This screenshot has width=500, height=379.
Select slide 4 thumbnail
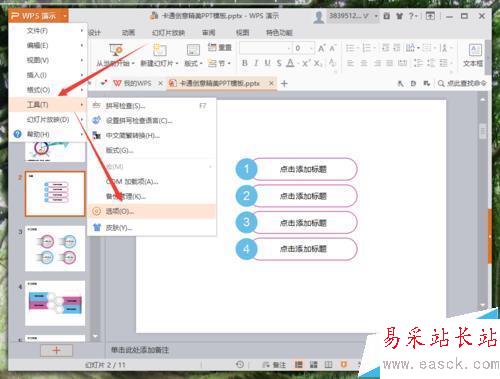tap(55, 303)
